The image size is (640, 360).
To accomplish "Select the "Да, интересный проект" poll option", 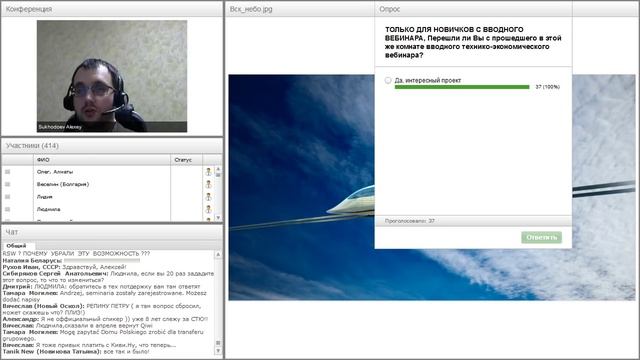I will (388, 80).
